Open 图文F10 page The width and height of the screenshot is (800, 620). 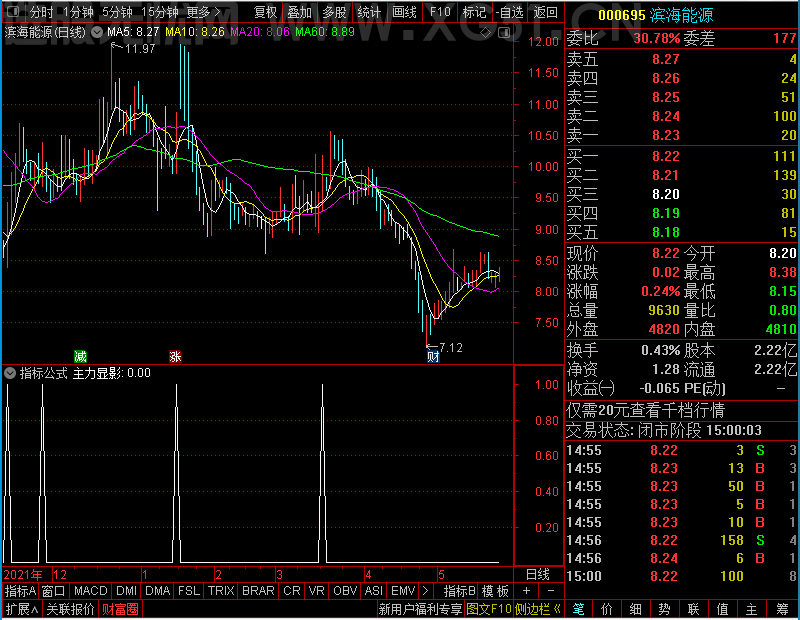click(x=488, y=609)
